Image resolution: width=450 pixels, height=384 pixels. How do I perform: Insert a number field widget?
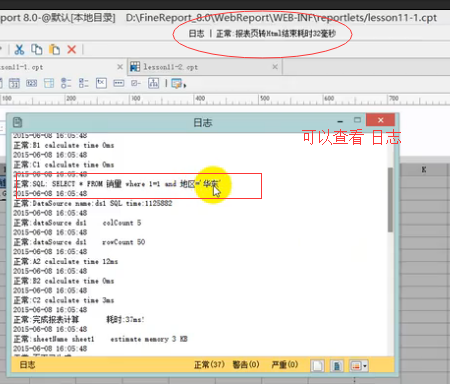tap(31, 83)
